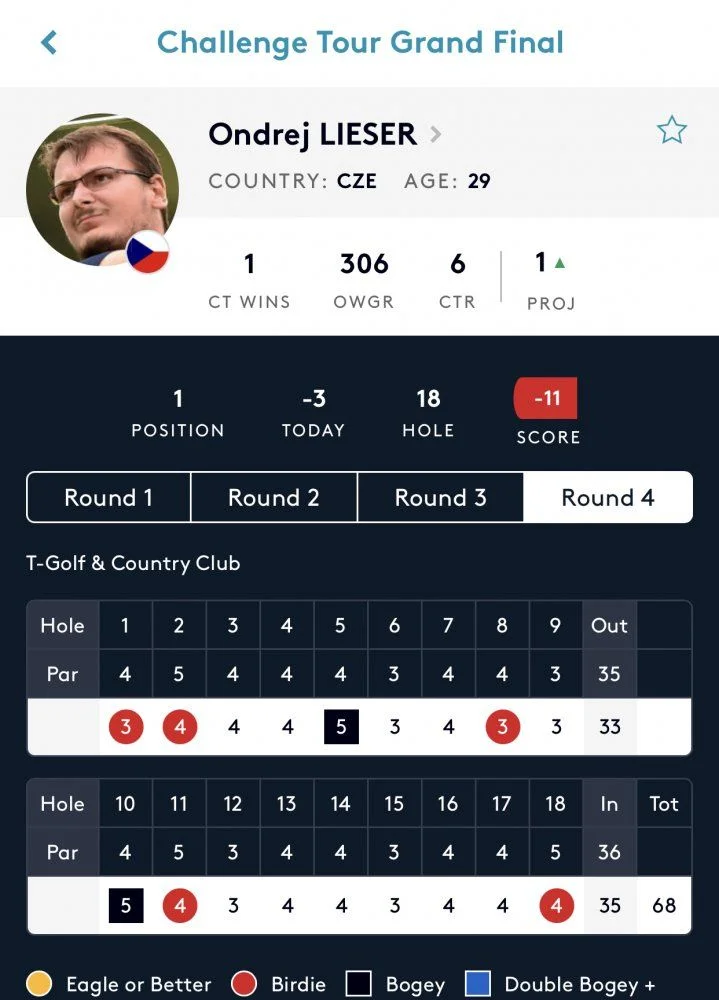Tap the back arrow icon
719x1000 pixels.
click(x=49, y=43)
